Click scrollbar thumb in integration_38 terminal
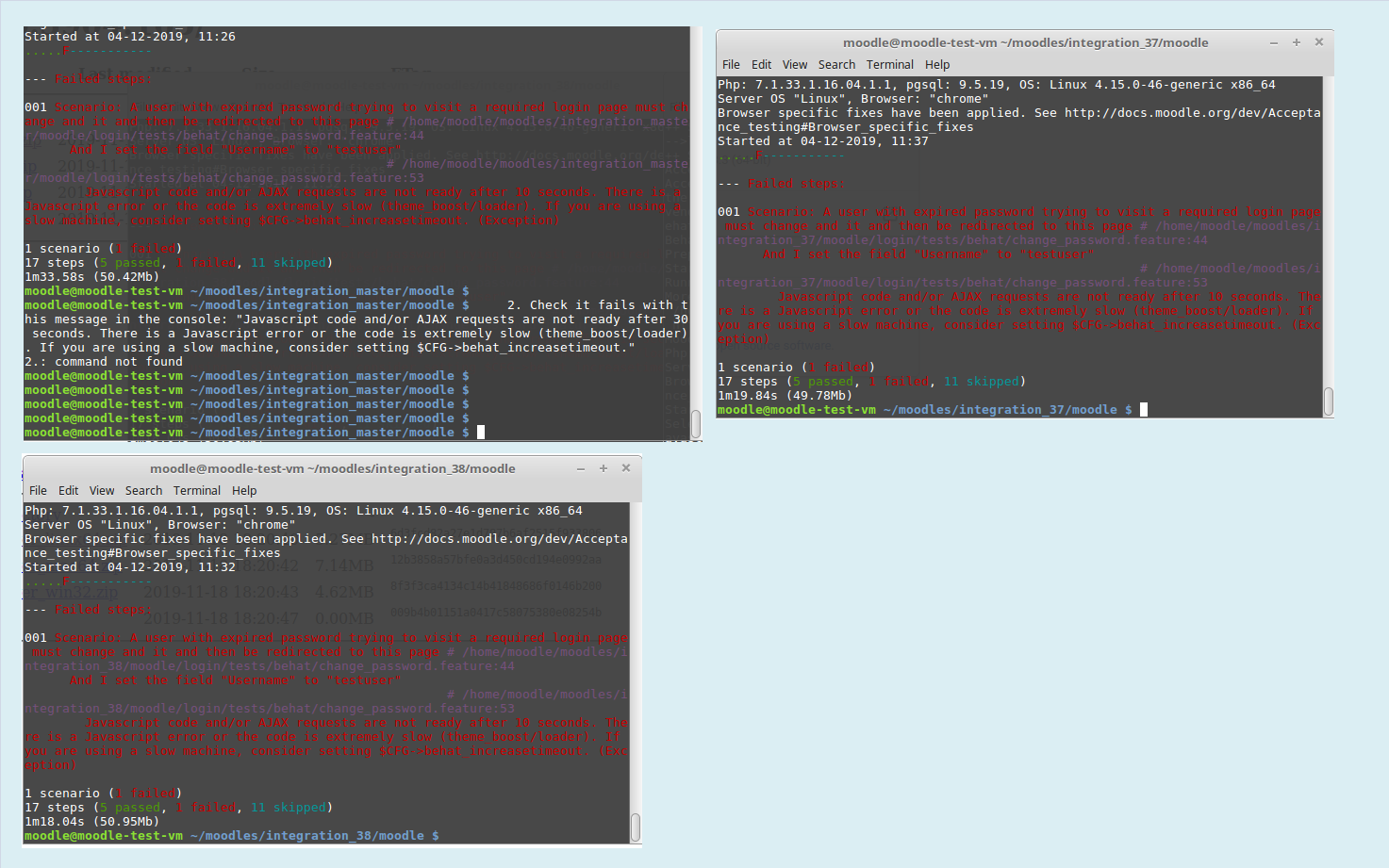 pyautogui.click(x=635, y=827)
